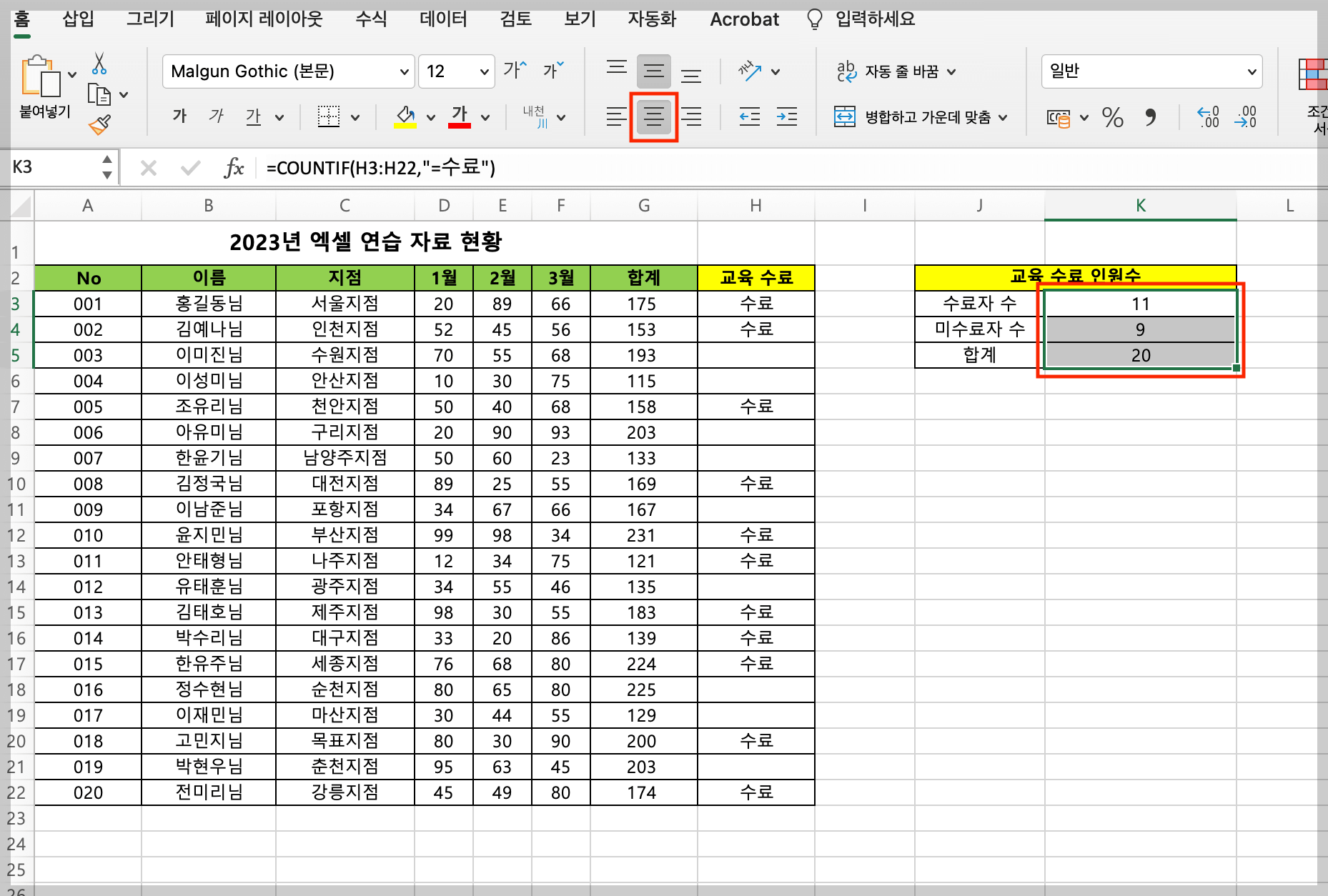
Task: Toggle center alignment
Action: point(653,116)
